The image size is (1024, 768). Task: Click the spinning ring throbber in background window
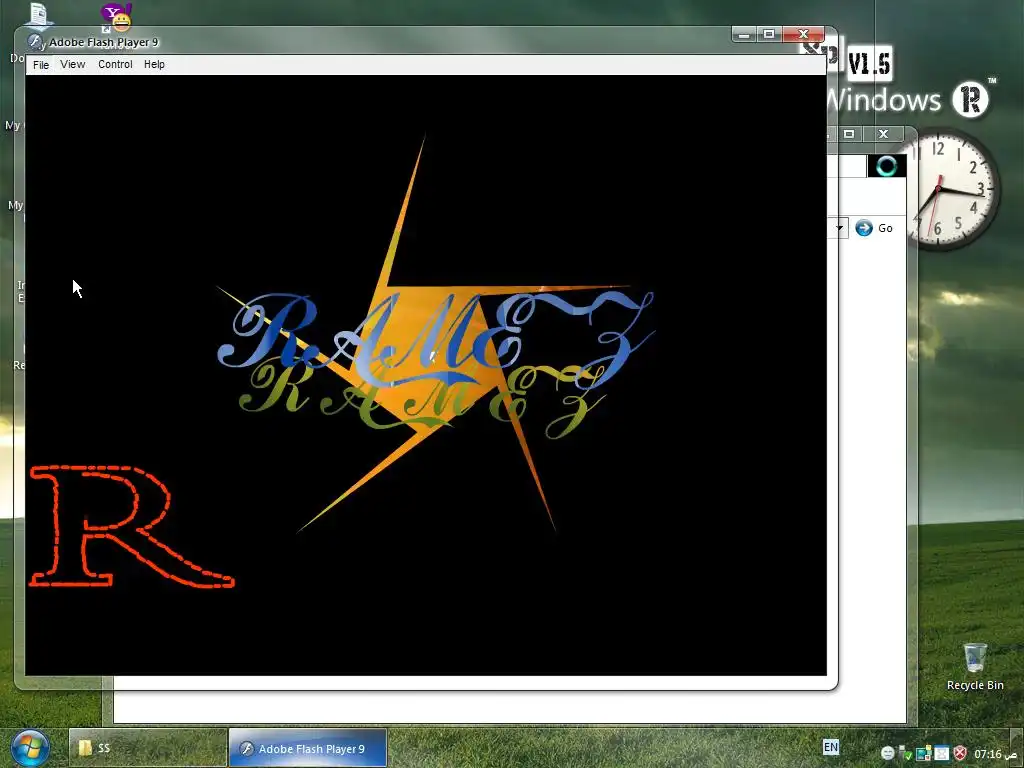click(x=886, y=167)
